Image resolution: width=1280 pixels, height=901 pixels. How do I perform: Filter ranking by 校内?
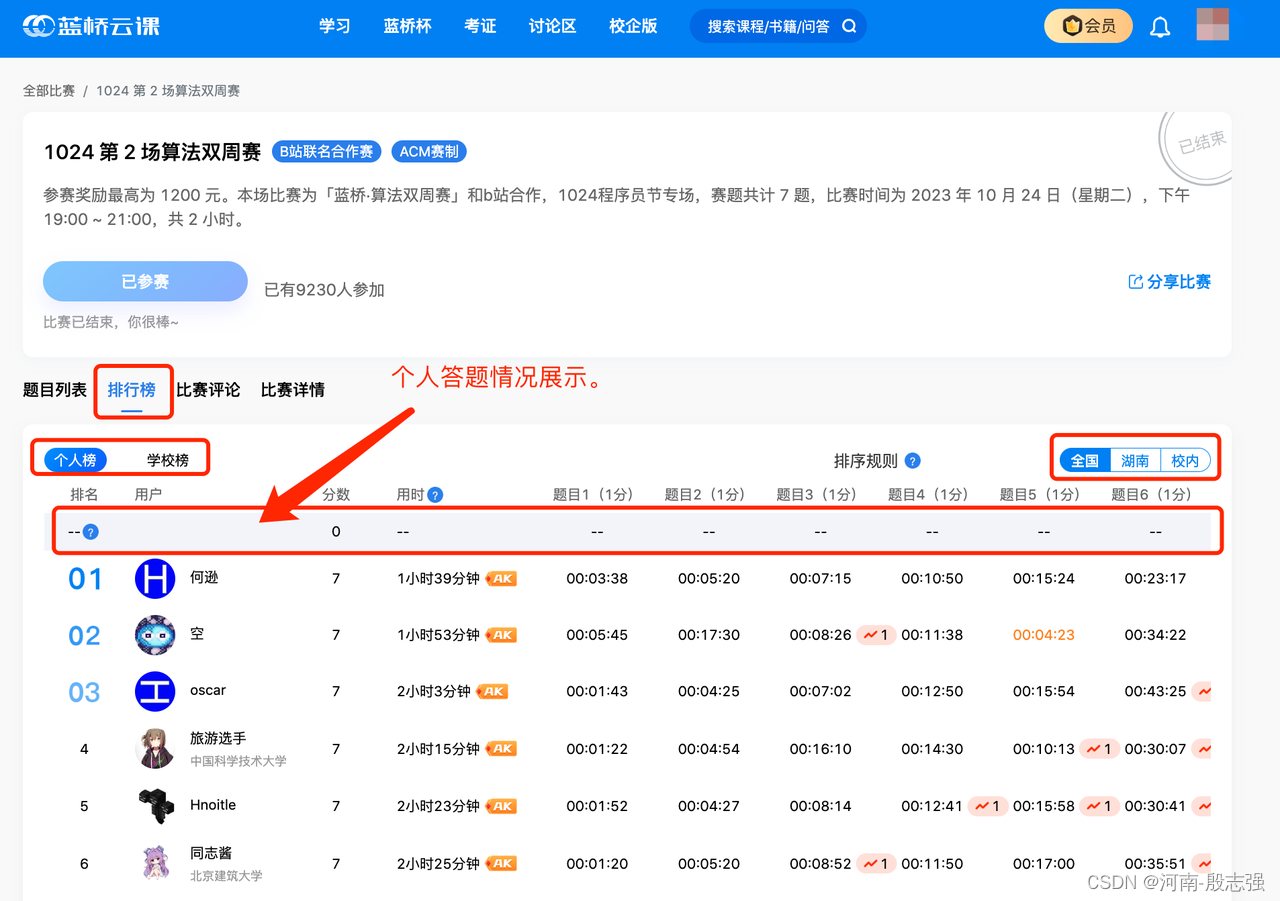(1185, 461)
